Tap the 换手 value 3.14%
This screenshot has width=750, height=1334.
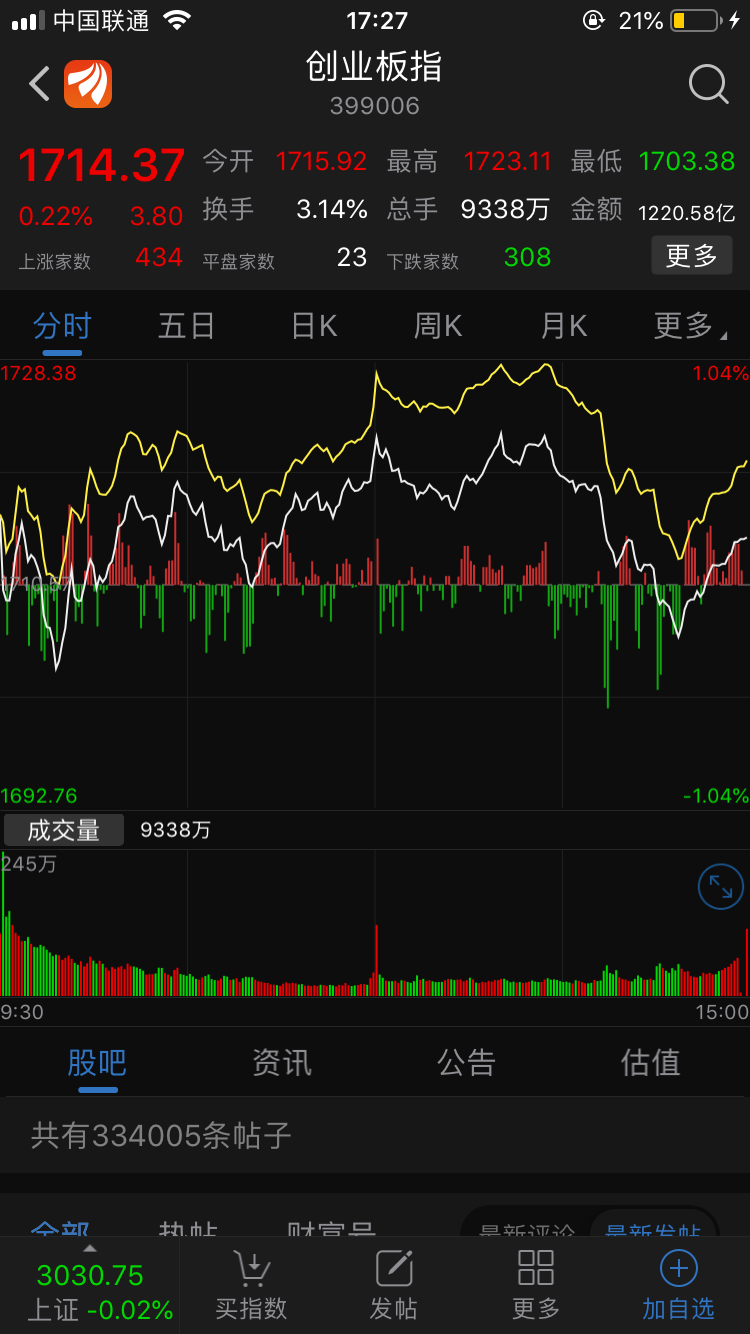(332, 209)
